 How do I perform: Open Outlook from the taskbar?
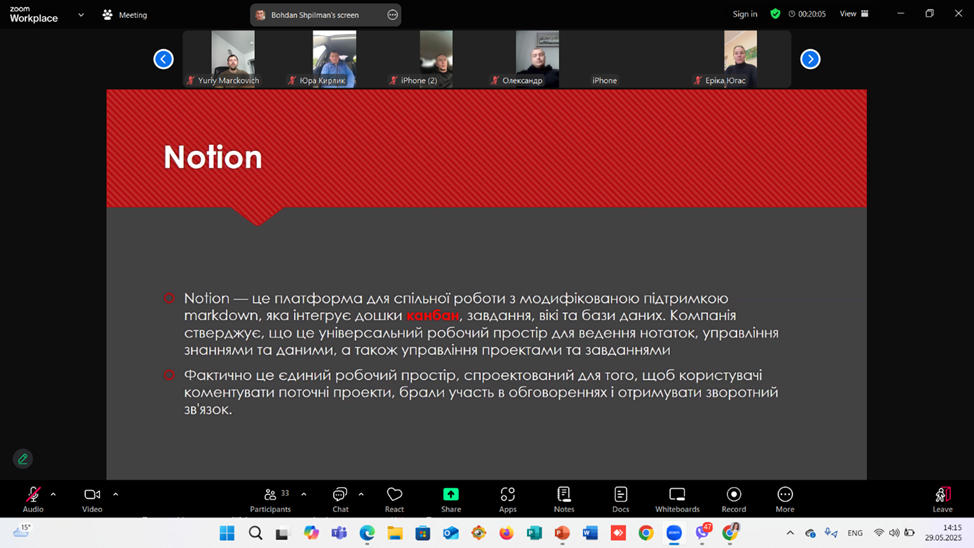[x=451, y=533]
